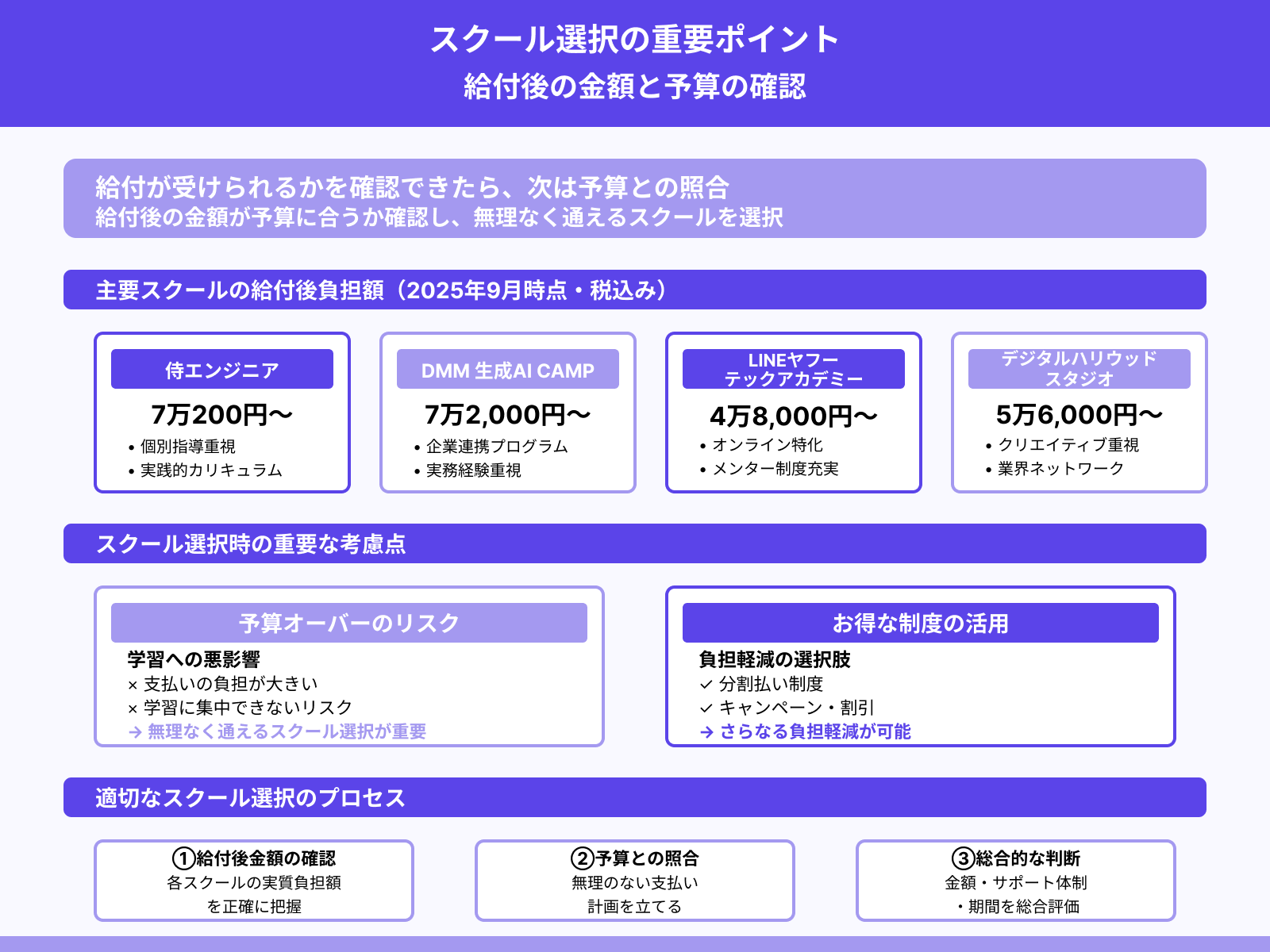Image resolution: width=1270 pixels, height=952 pixels.
Task: Click the text を正確に把握
Action: pos(254,907)
